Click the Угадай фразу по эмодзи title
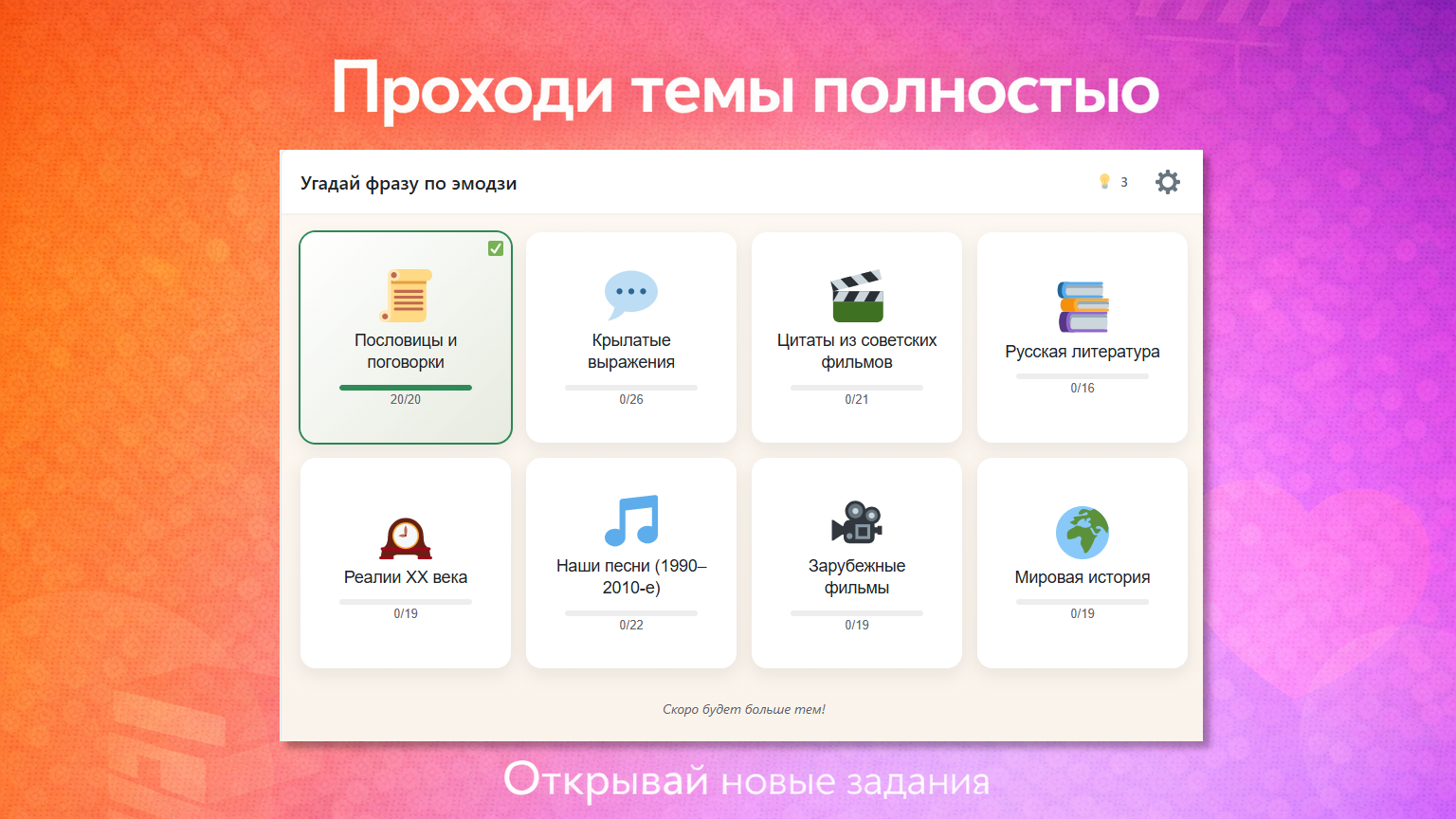The height and width of the screenshot is (819, 1456). click(408, 183)
